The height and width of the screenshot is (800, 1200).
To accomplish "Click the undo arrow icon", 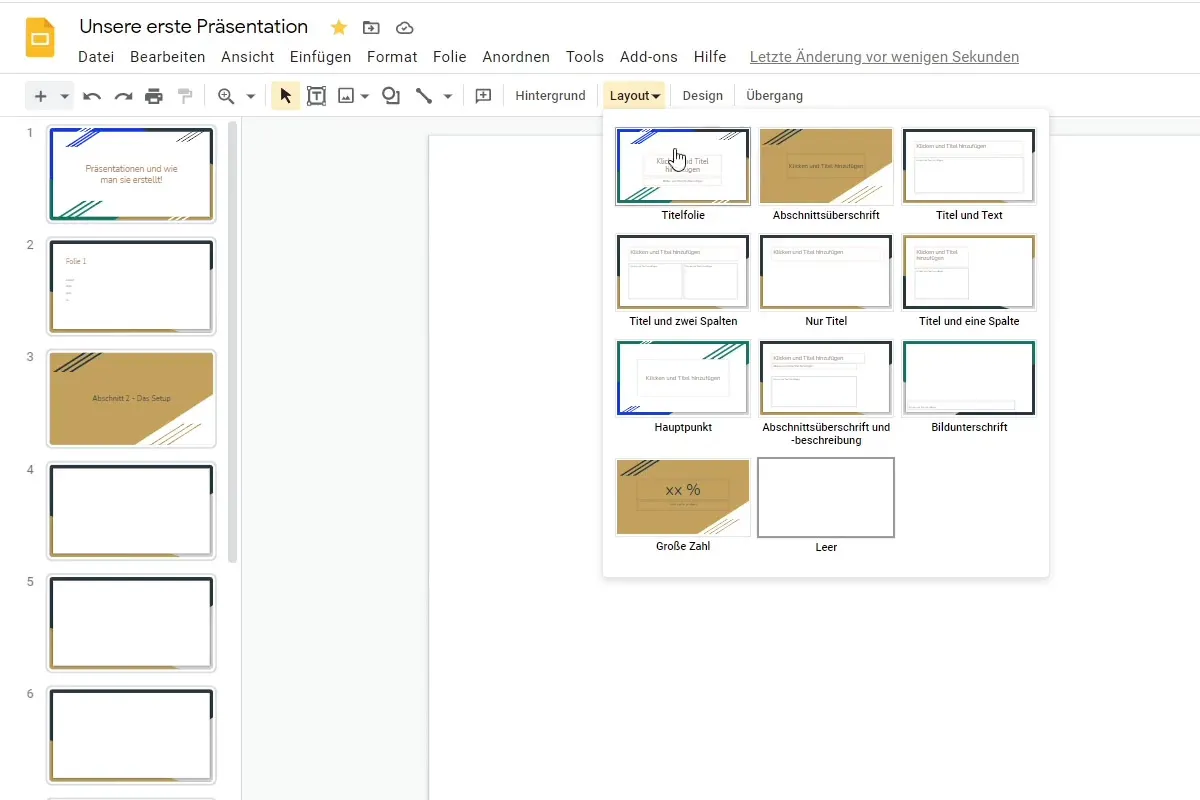I will click(92, 96).
